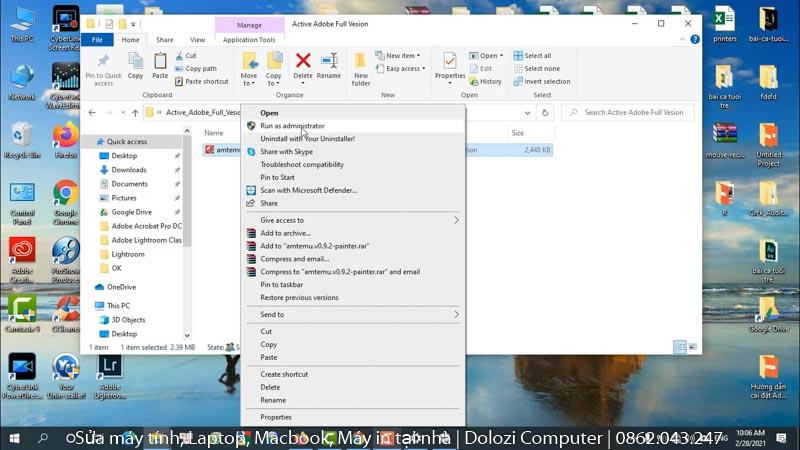
Task: Click the Copy icon in Clipboard group
Action: click(135, 65)
